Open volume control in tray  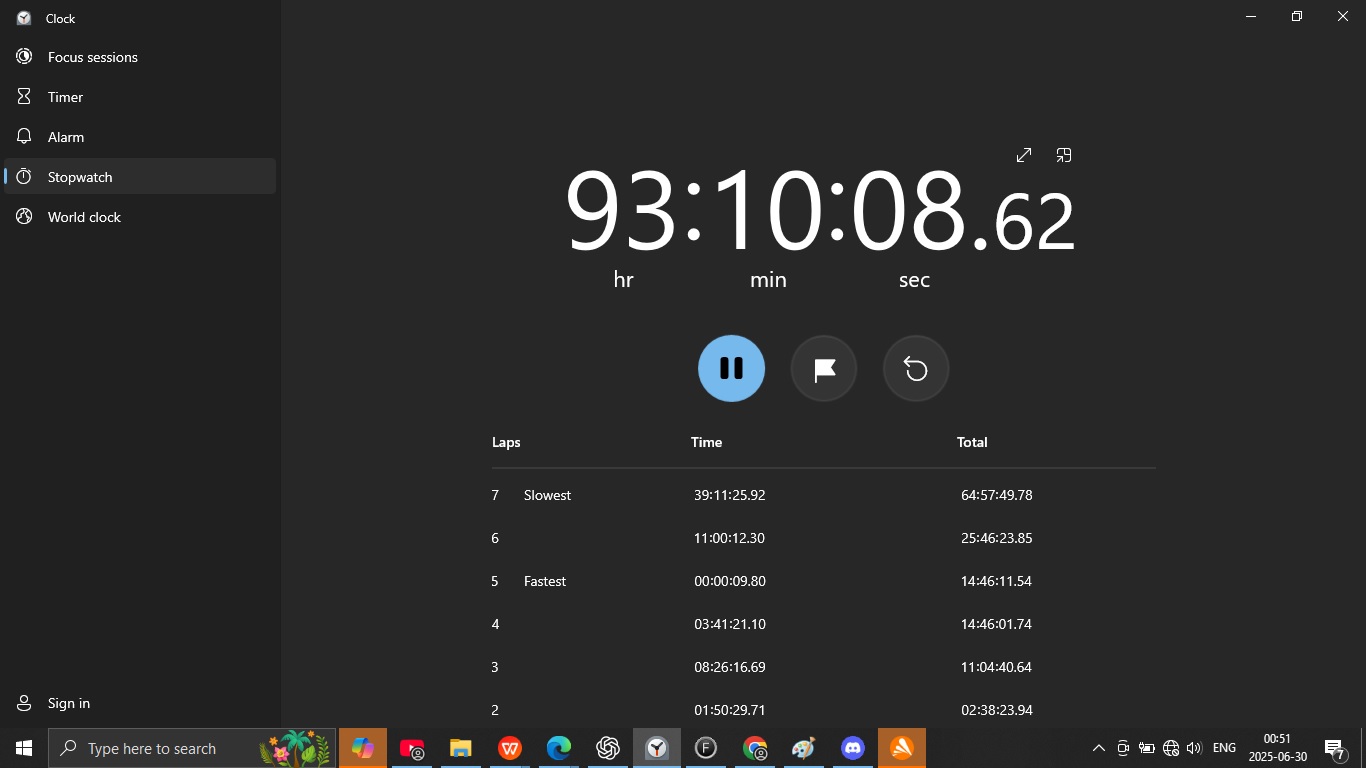point(1194,748)
